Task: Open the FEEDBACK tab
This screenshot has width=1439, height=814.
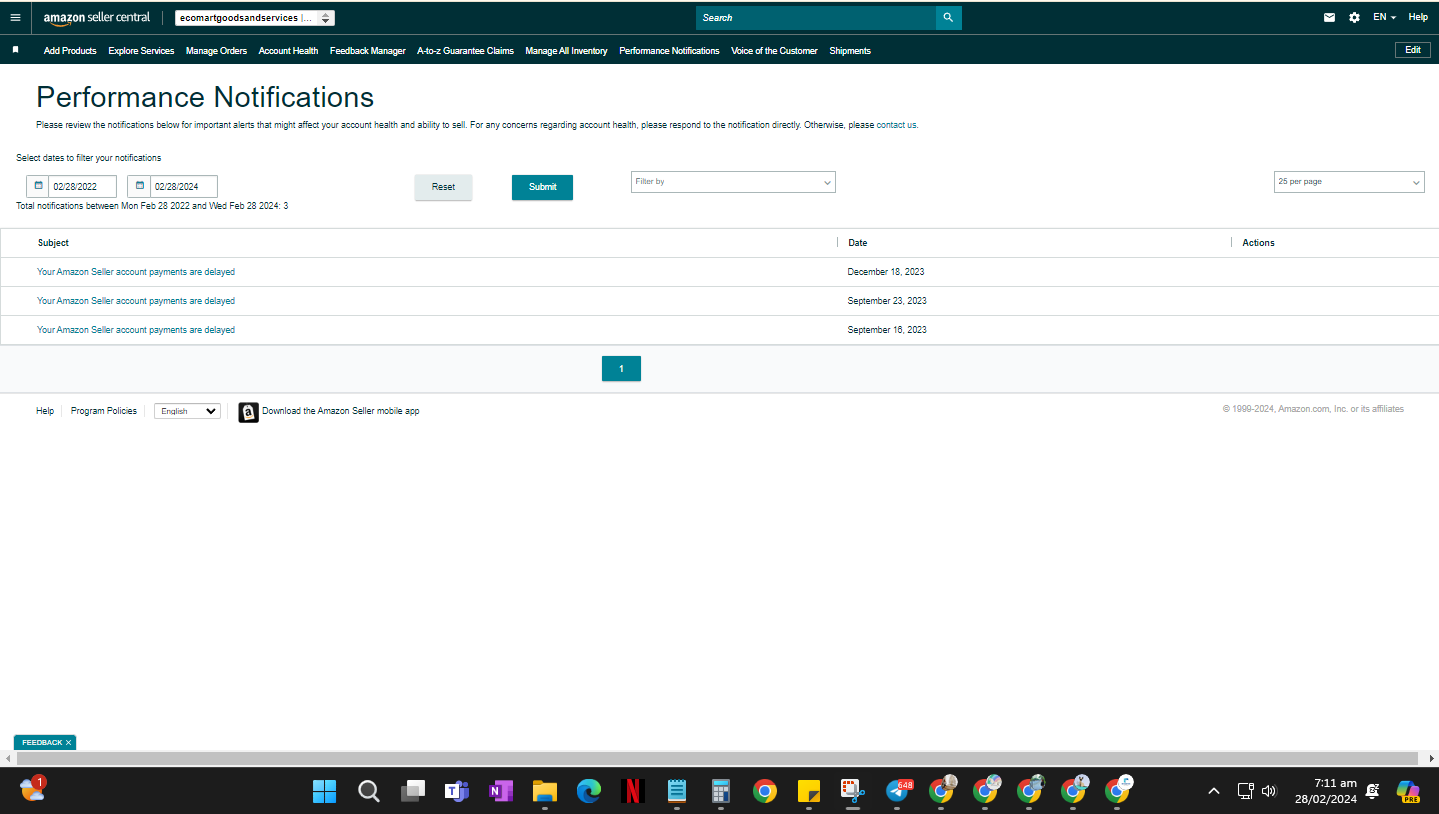Action: tap(45, 743)
